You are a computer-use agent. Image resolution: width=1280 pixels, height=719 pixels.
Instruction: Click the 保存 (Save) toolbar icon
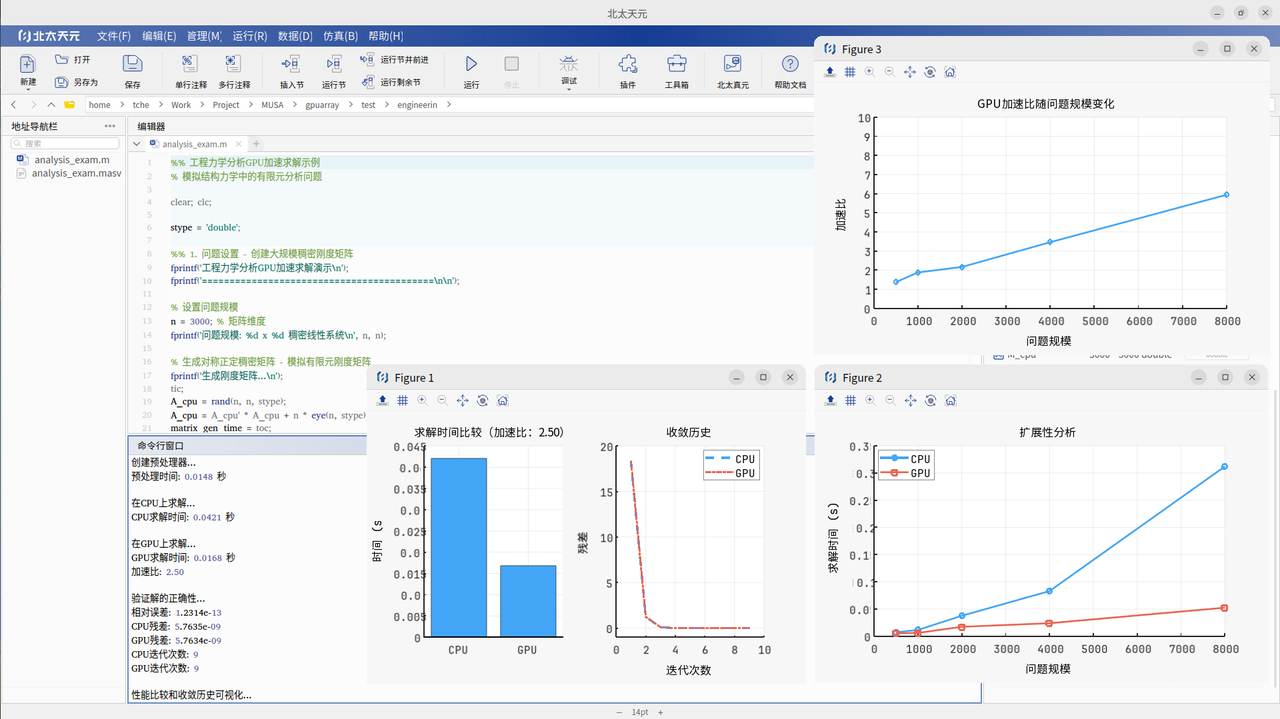point(132,64)
